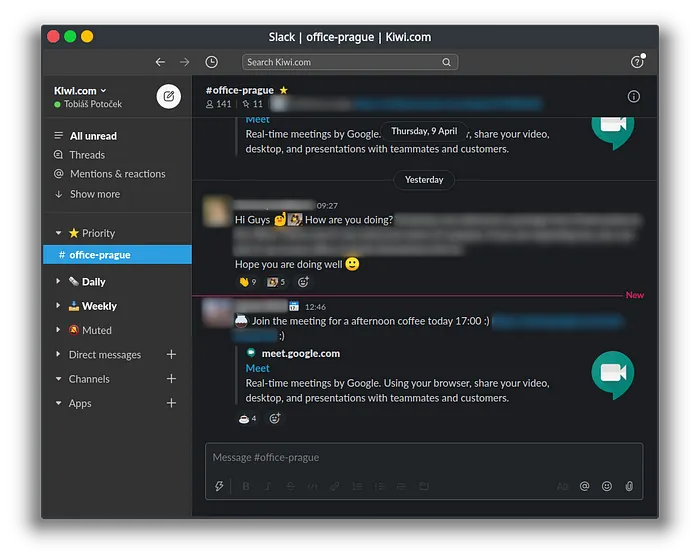The width and height of the screenshot is (700, 560).
Task: Expand the Daily section
Action: point(58,281)
